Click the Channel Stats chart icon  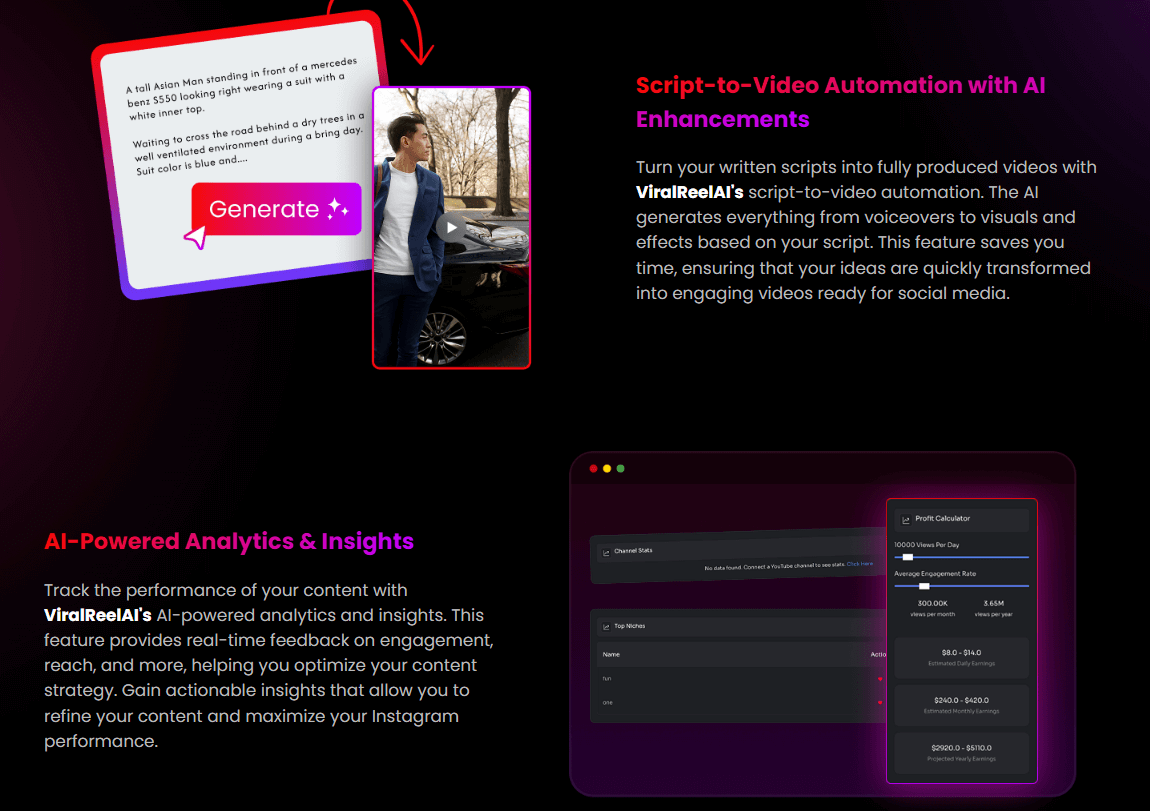606,553
